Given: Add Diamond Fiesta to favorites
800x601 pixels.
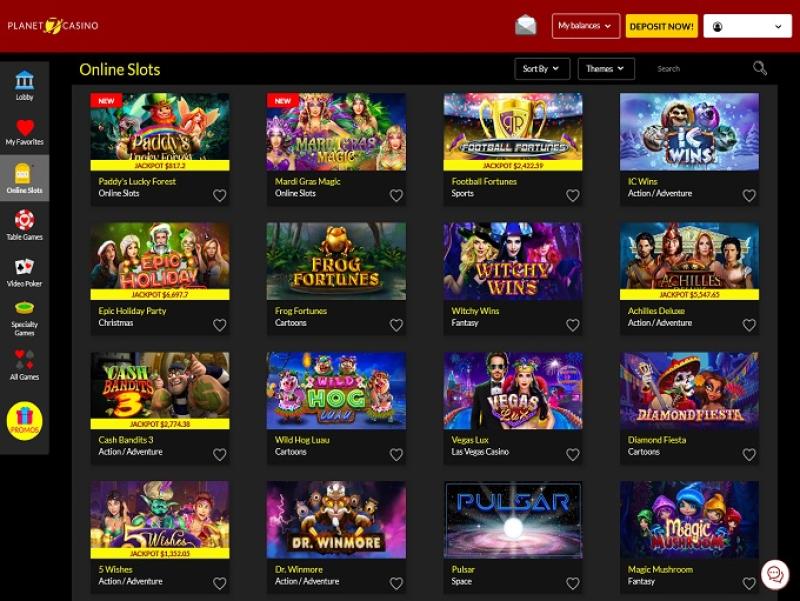Looking at the screenshot, I should (749, 454).
